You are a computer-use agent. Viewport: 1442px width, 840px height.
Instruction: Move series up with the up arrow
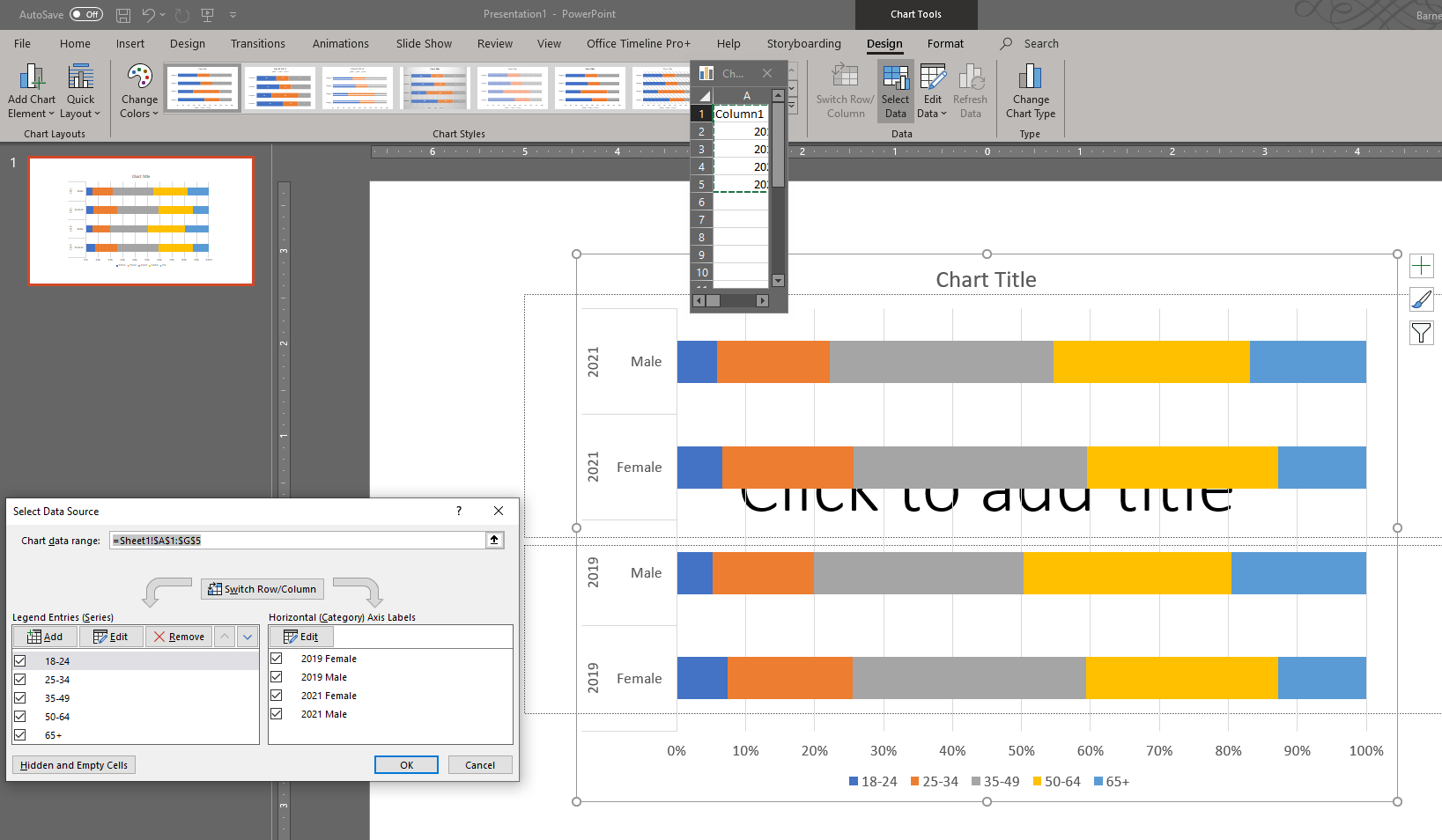[225, 637]
